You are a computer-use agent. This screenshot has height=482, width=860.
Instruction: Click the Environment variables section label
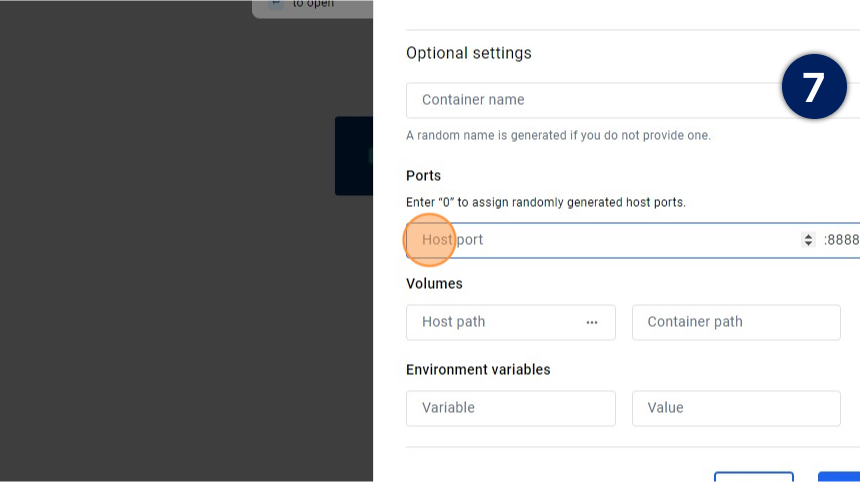478,369
